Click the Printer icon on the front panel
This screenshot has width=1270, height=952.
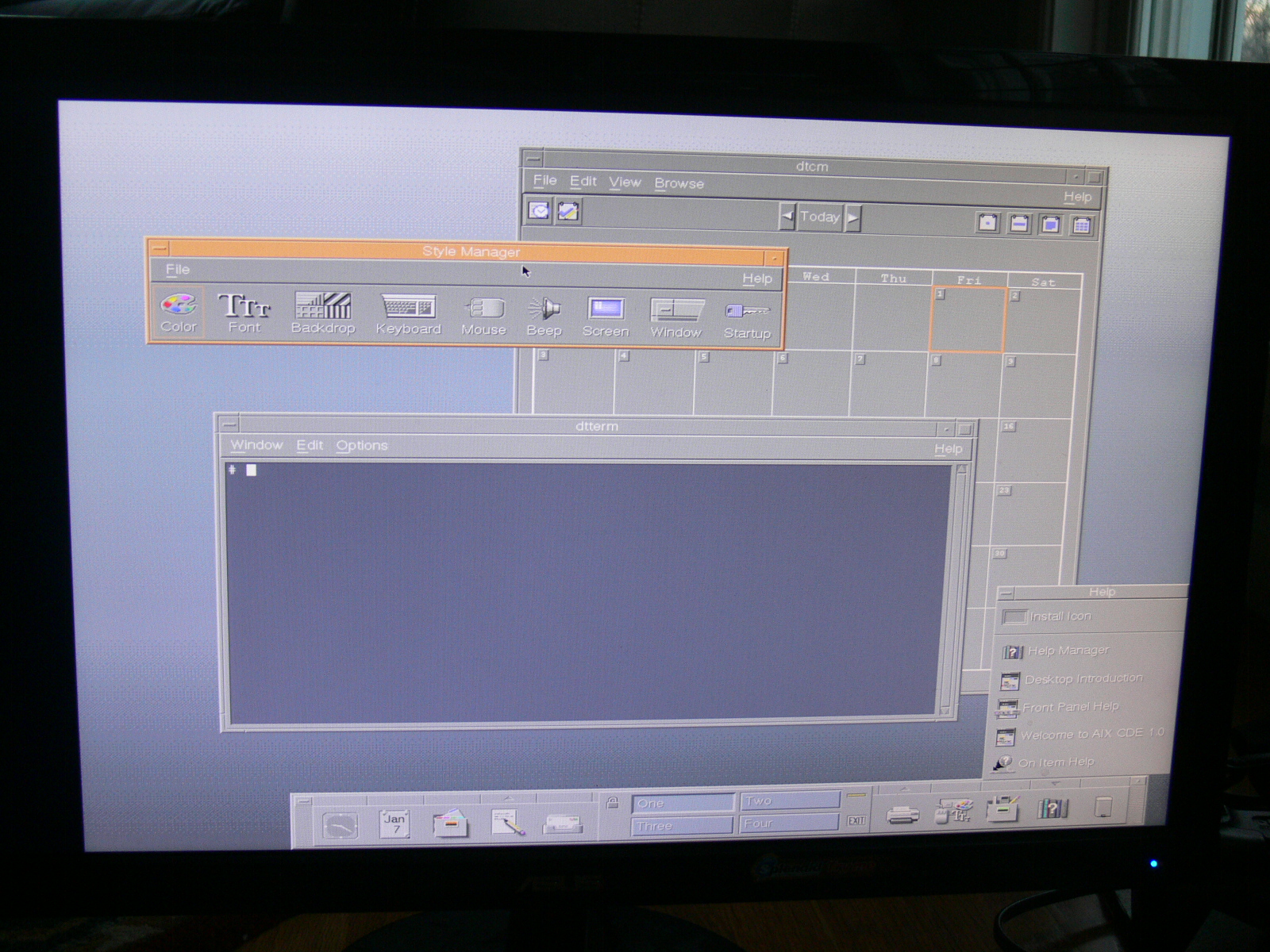click(902, 814)
